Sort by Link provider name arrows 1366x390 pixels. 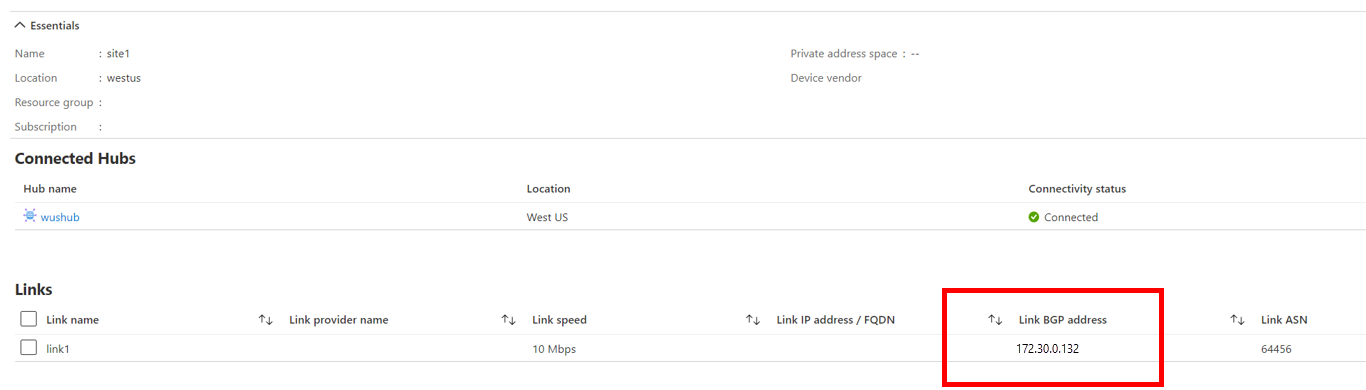tap(509, 320)
